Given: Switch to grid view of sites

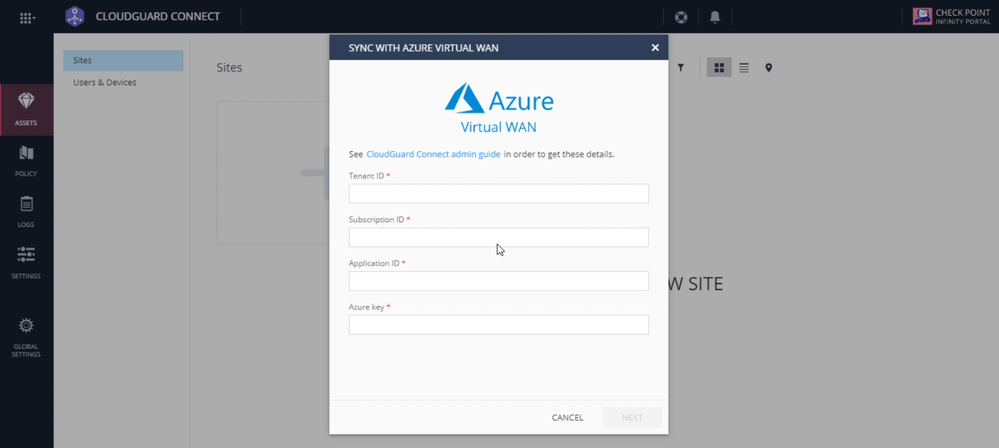Looking at the screenshot, I should tap(719, 68).
